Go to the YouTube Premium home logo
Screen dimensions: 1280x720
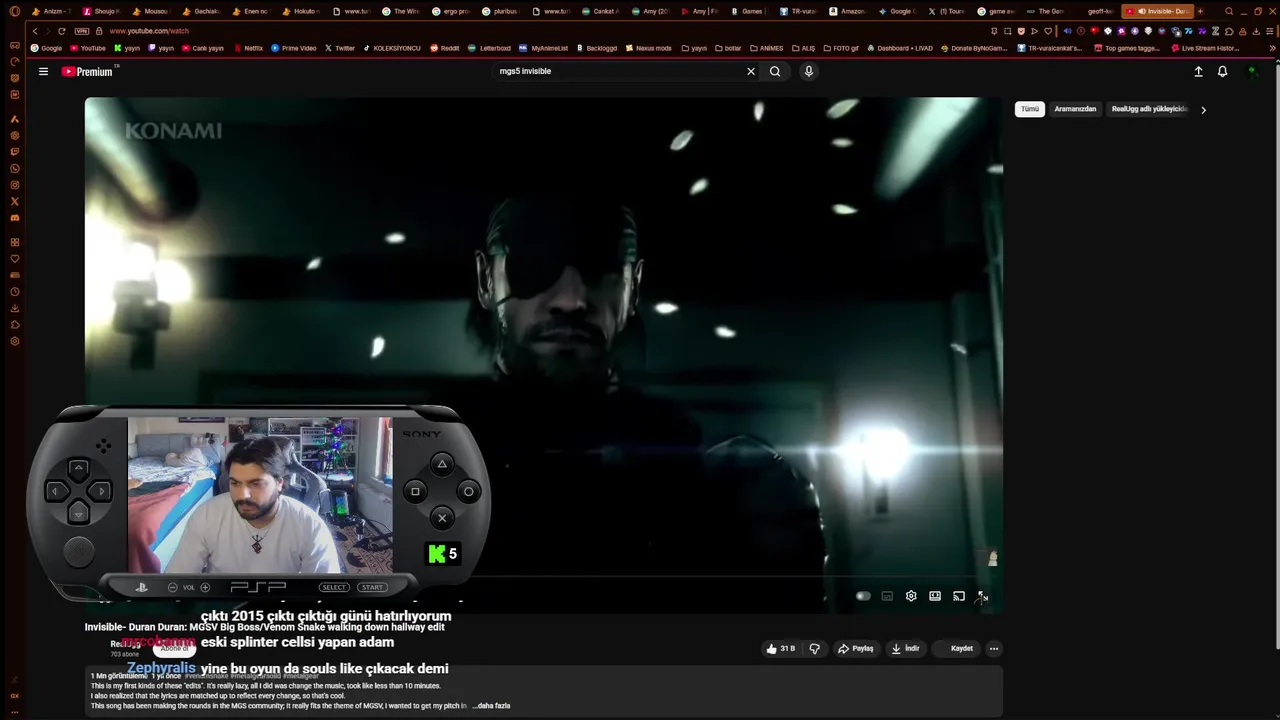(88, 71)
